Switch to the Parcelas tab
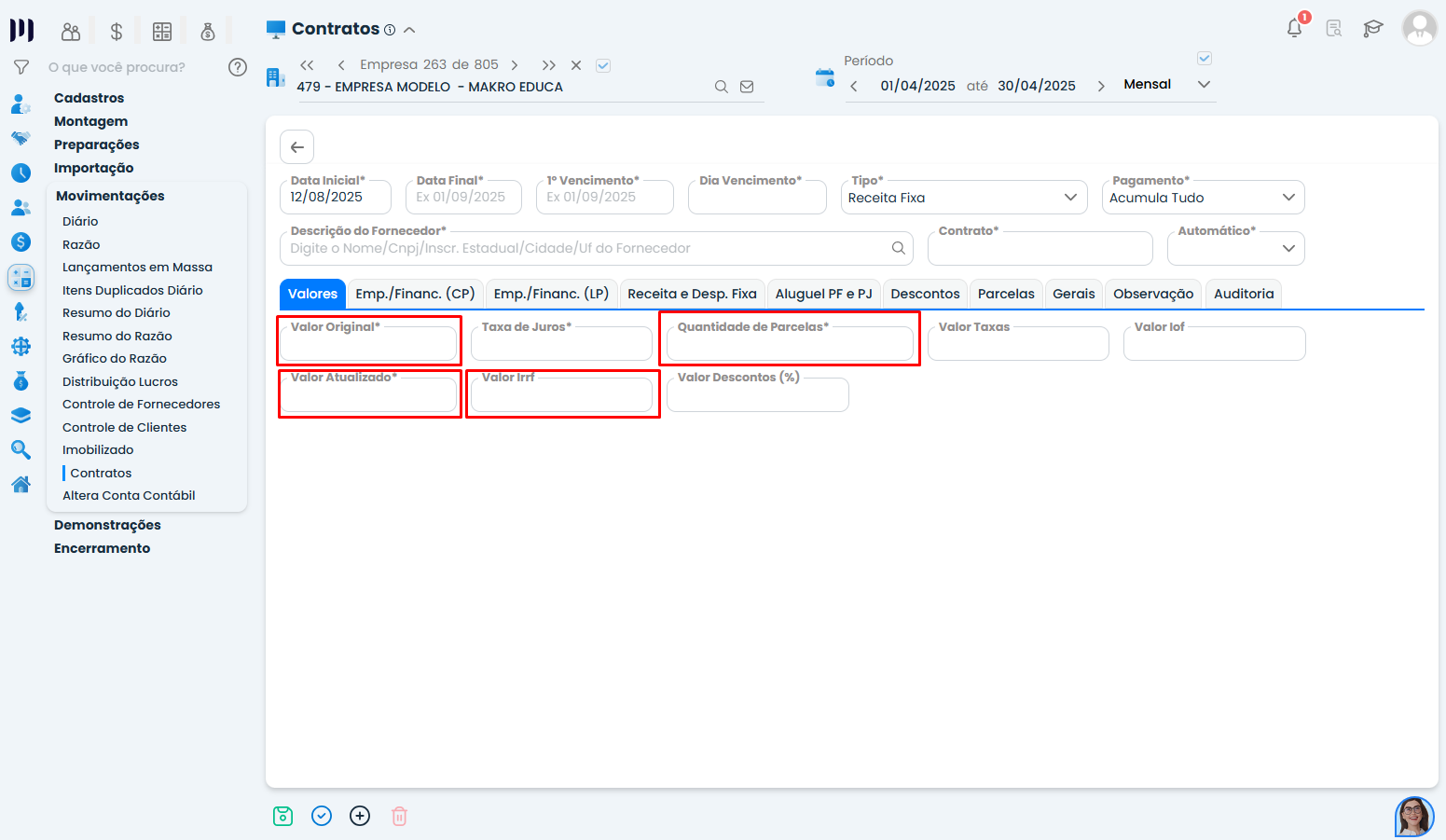The width and height of the screenshot is (1446, 840). [1005, 294]
